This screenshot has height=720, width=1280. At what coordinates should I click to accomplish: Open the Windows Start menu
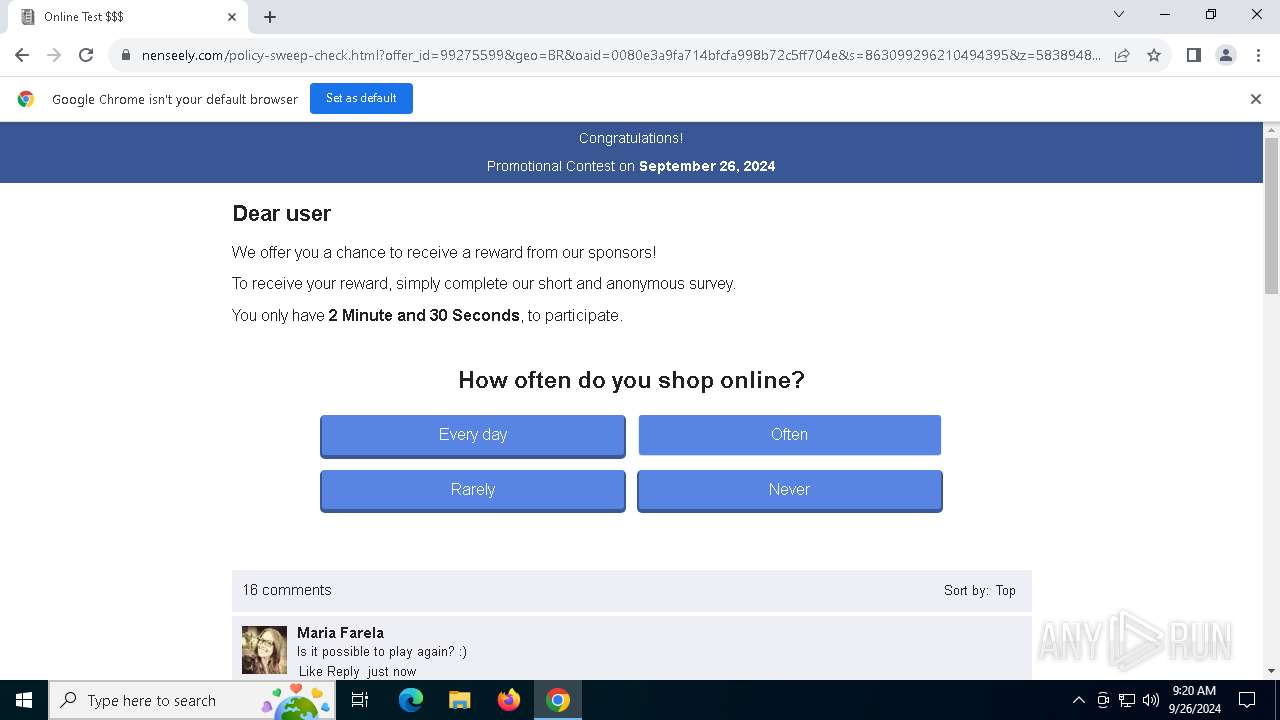point(24,700)
